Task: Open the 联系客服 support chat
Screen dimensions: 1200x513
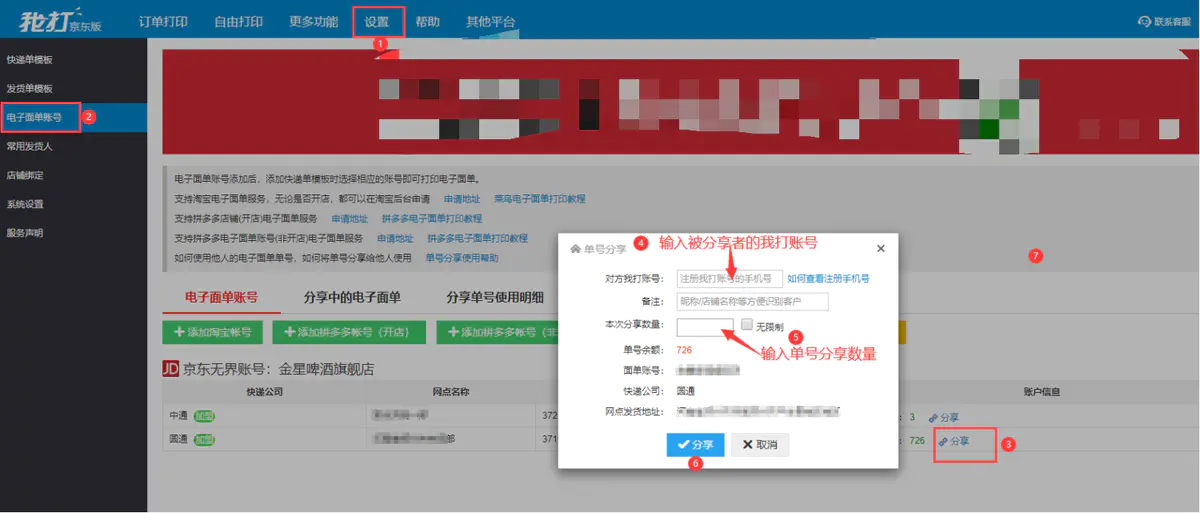Action: pos(1166,21)
